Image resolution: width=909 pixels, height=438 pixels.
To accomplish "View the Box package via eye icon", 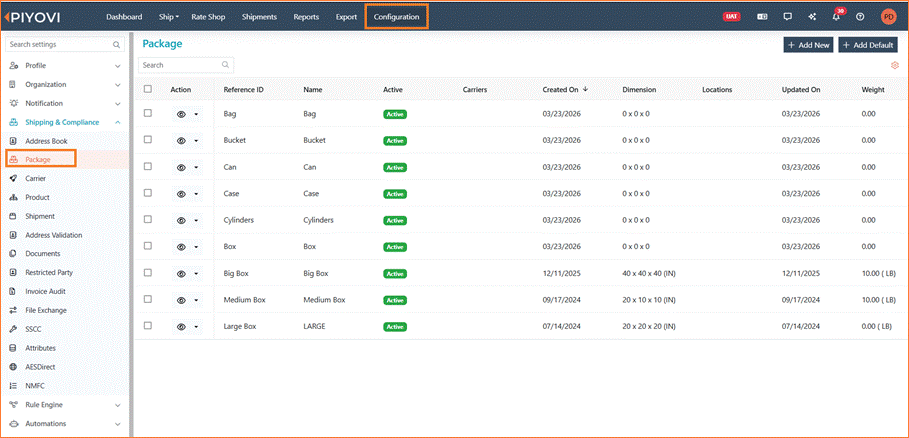I will click(x=181, y=247).
